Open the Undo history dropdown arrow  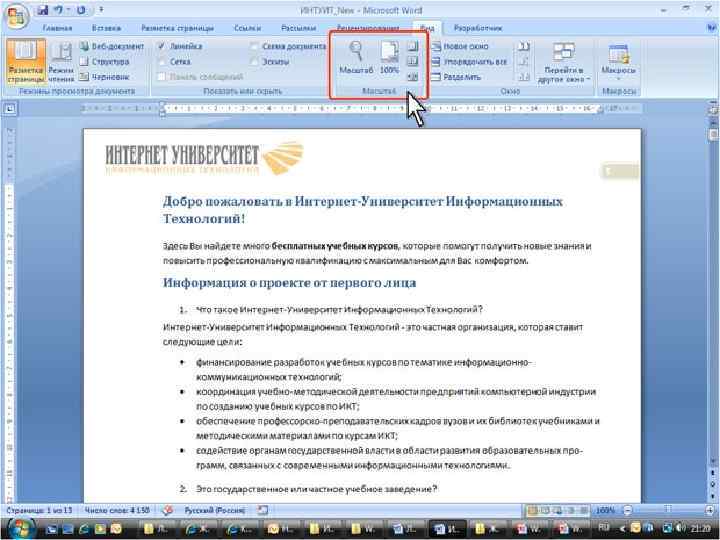68,10
